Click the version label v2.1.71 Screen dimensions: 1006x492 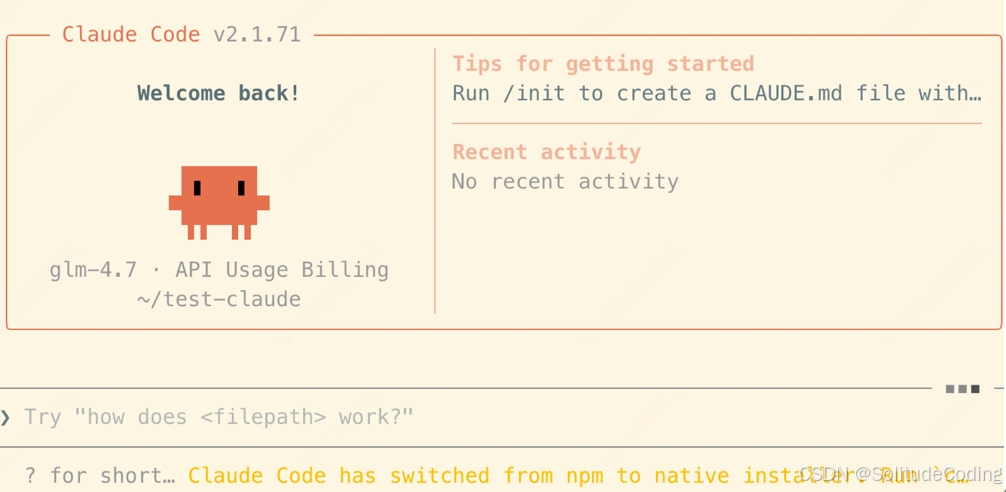pyautogui.click(x=257, y=34)
